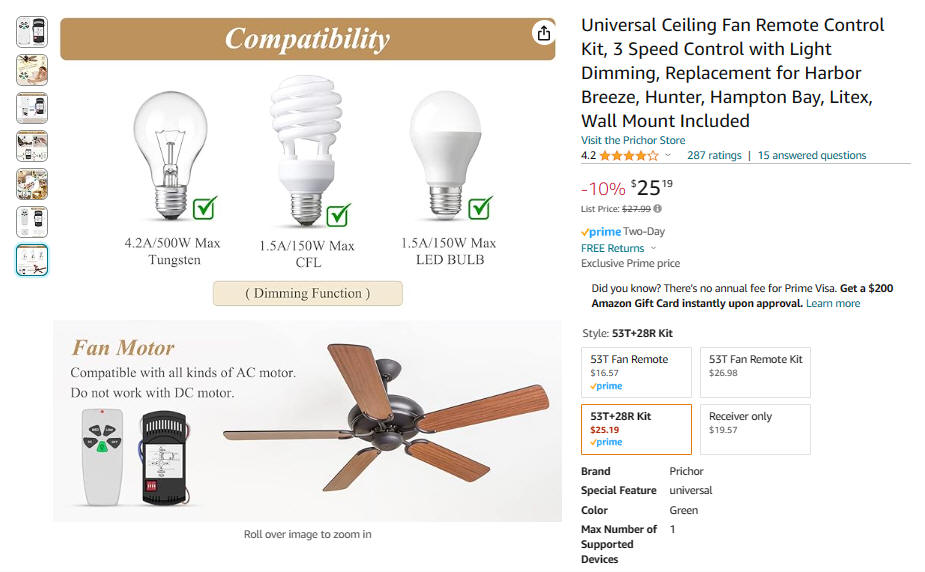Expand the star rating dropdown arrow
This screenshot has height=572, width=925.
pyautogui.click(x=668, y=156)
